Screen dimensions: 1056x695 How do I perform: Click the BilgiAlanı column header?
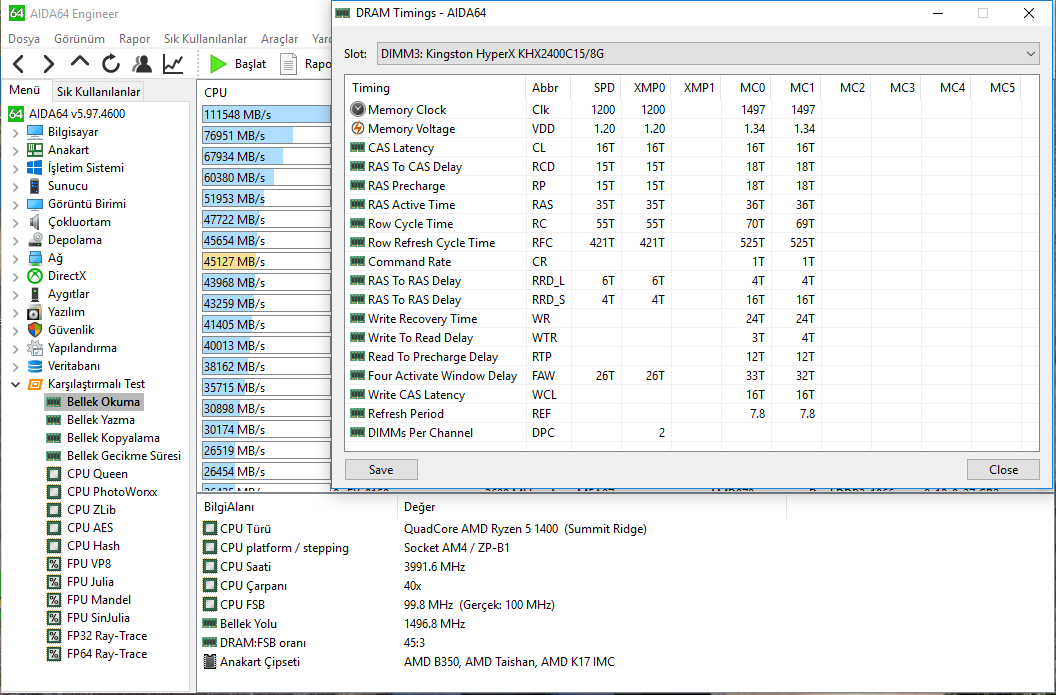[297, 507]
